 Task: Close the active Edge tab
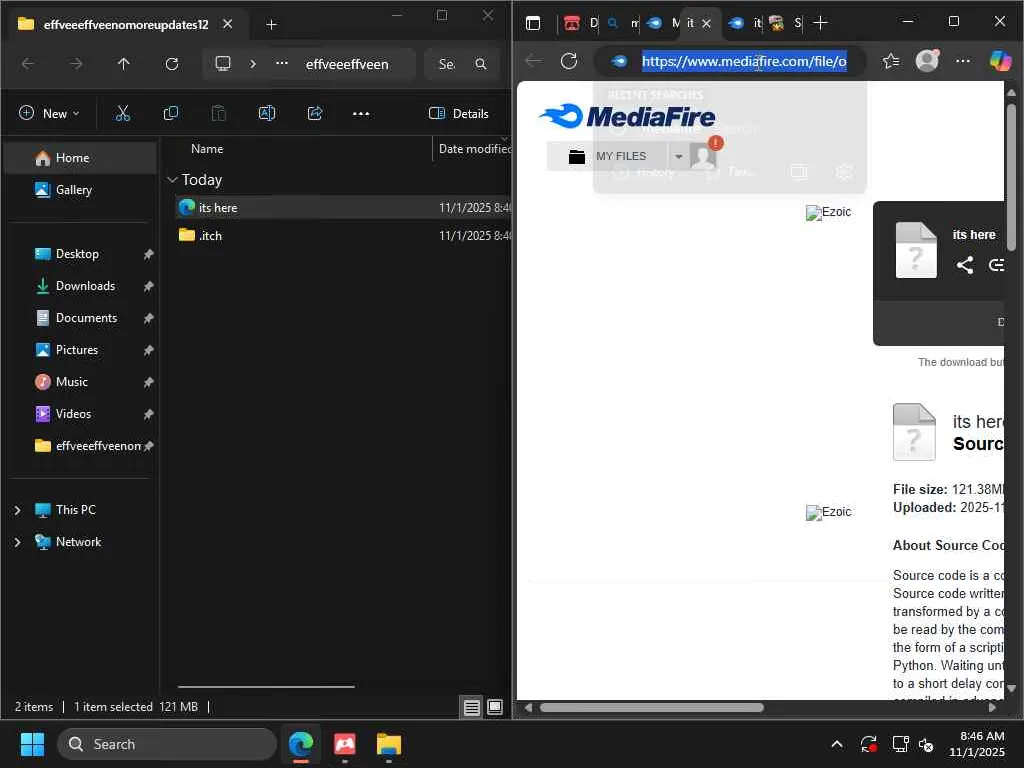pos(706,24)
